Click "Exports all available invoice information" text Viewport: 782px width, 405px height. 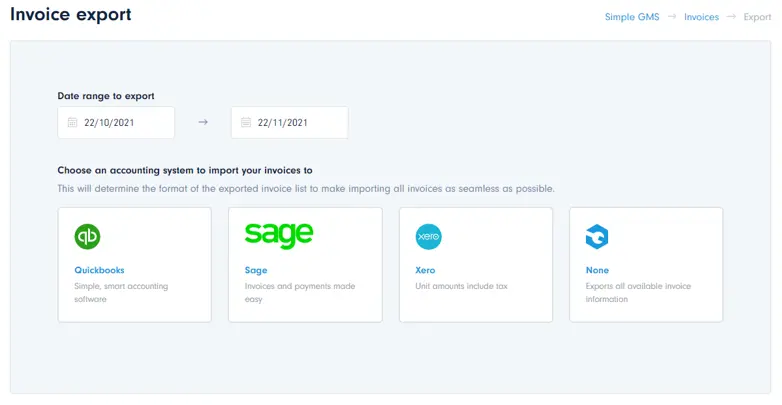click(x=638, y=292)
